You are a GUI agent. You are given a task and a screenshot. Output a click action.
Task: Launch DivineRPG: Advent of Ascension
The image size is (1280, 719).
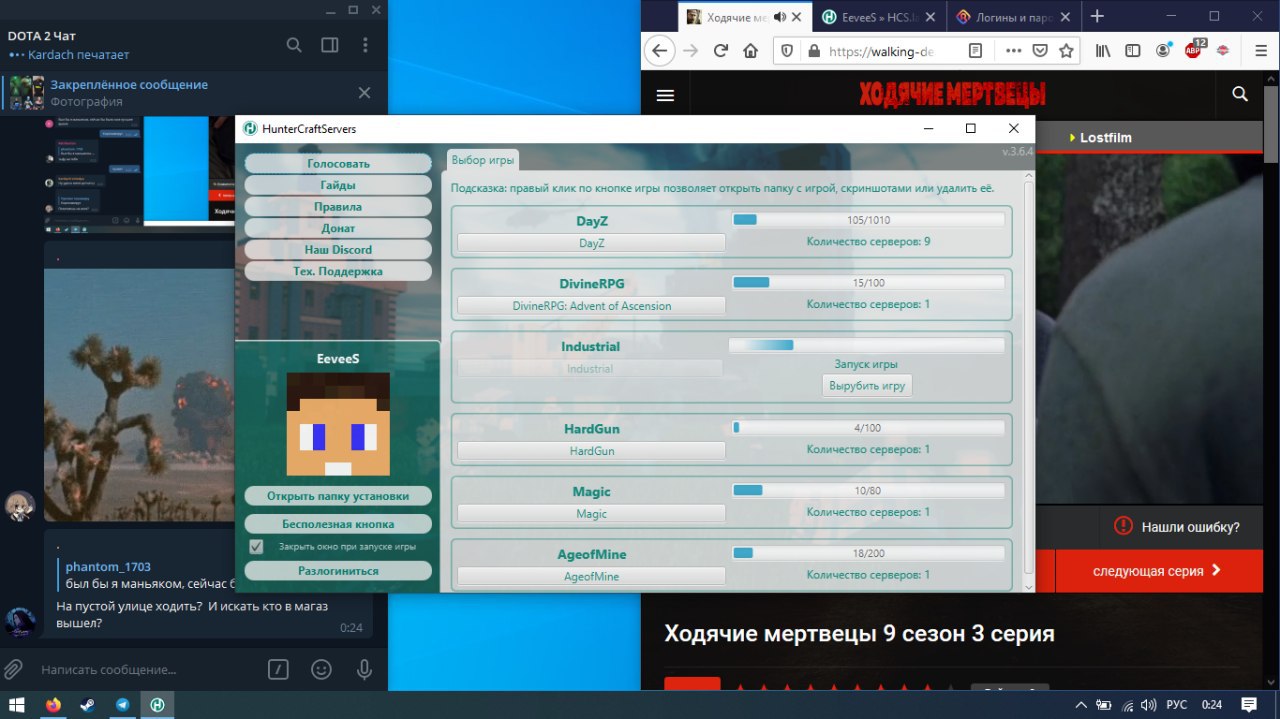coord(591,306)
